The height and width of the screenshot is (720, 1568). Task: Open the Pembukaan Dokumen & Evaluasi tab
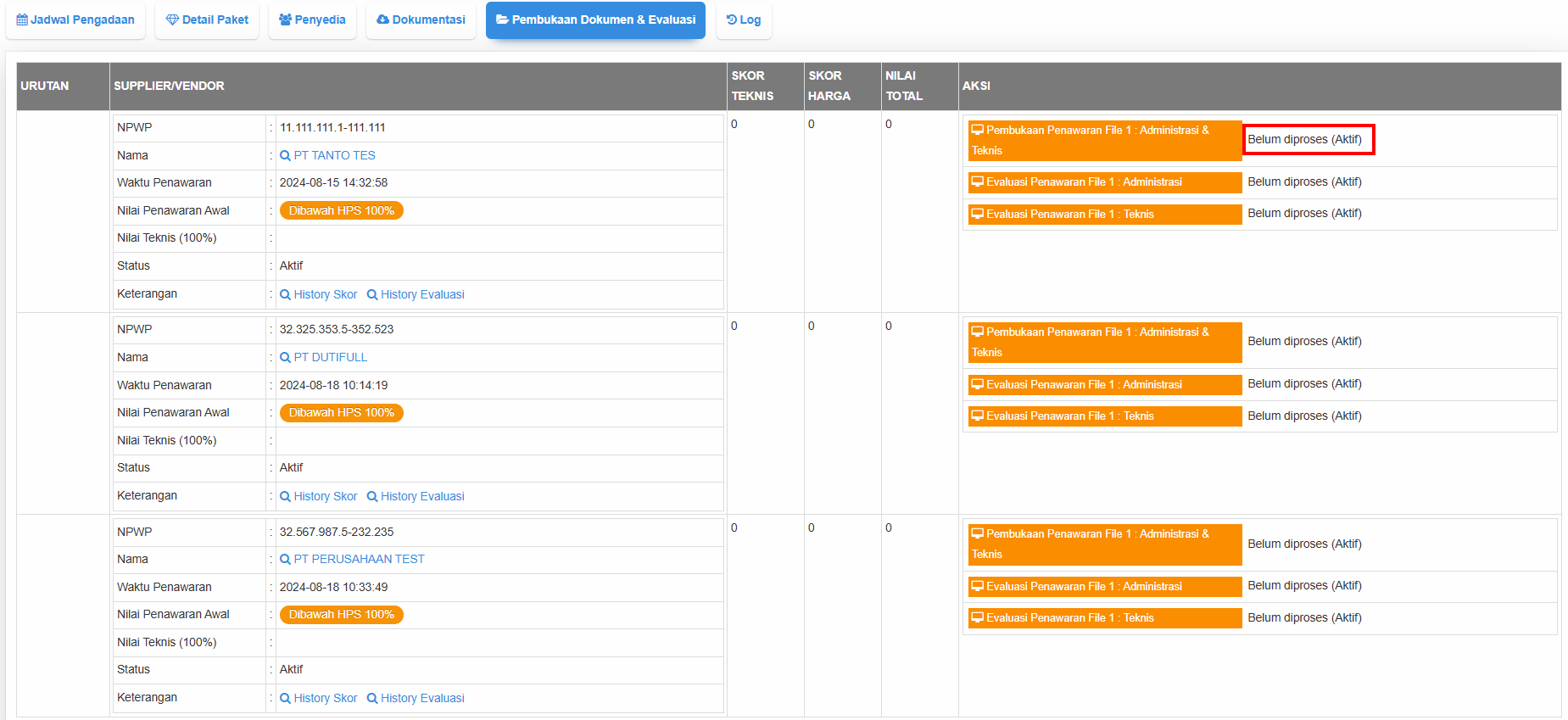[595, 20]
